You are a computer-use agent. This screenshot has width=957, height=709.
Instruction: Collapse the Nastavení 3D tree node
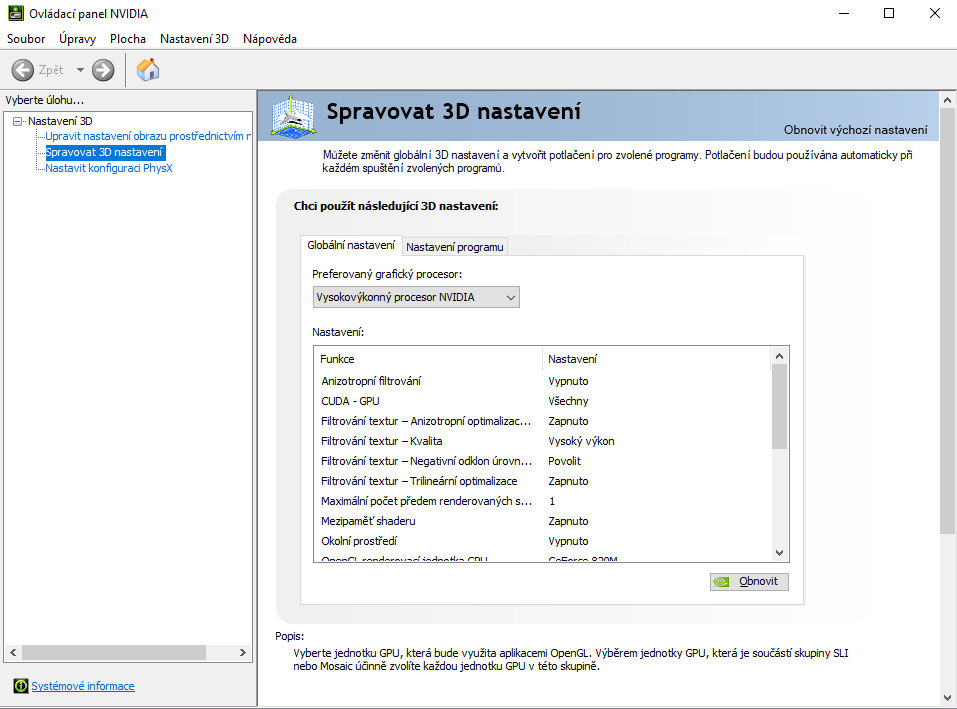(x=18, y=121)
